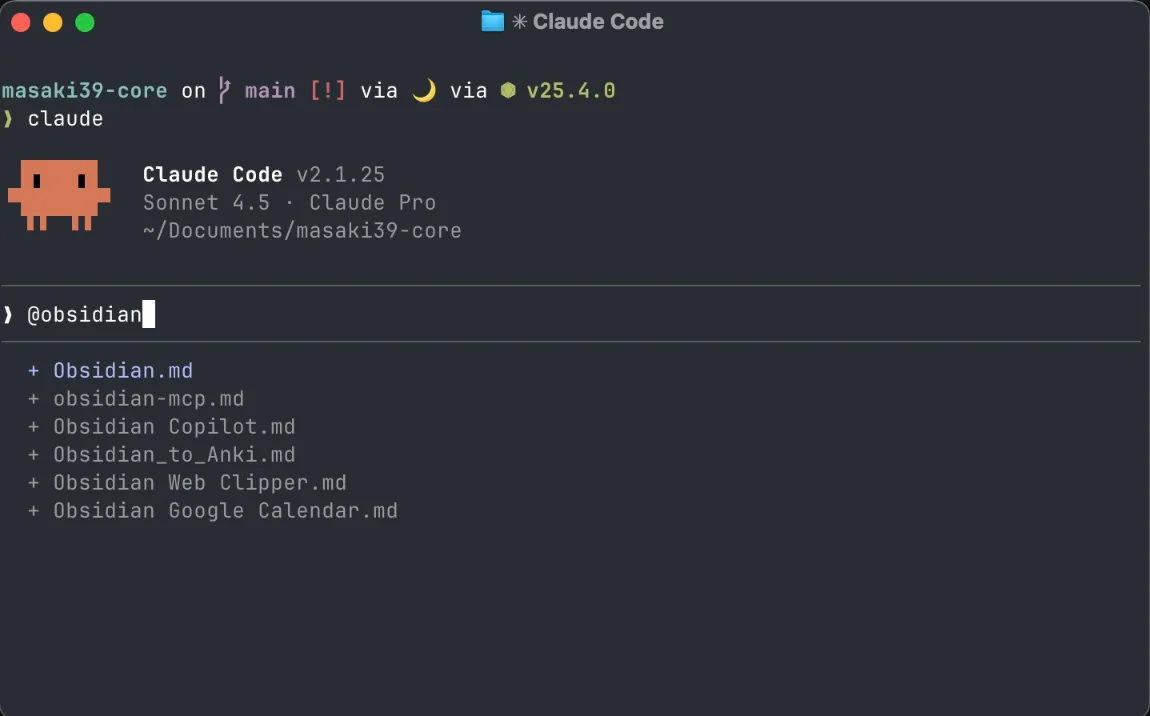Click the asterisk icon before Claude Code title
The image size is (1150, 716).
519,22
